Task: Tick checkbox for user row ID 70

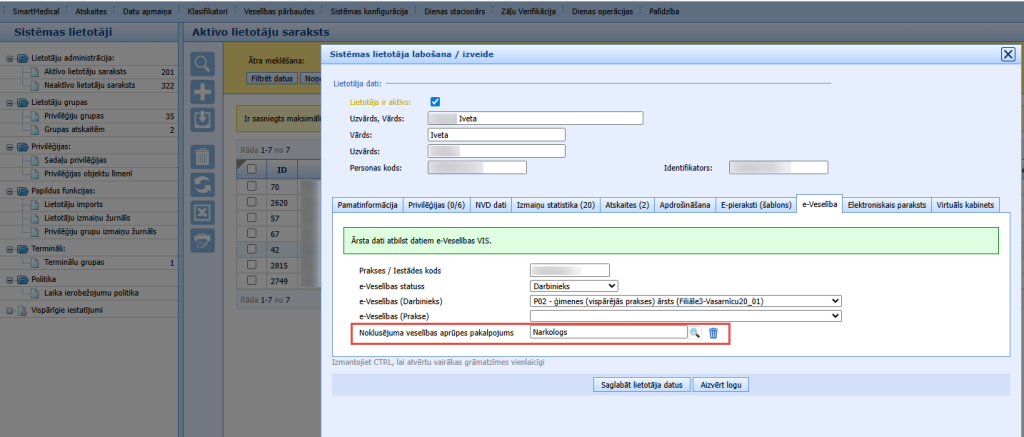Action: point(252,186)
